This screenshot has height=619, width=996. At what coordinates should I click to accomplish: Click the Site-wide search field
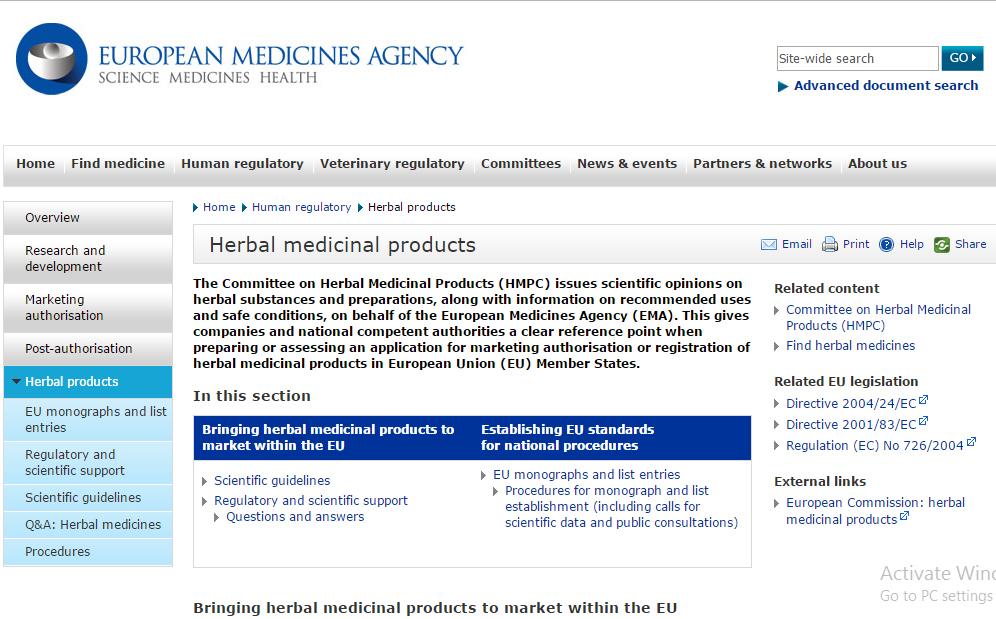tap(858, 58)
